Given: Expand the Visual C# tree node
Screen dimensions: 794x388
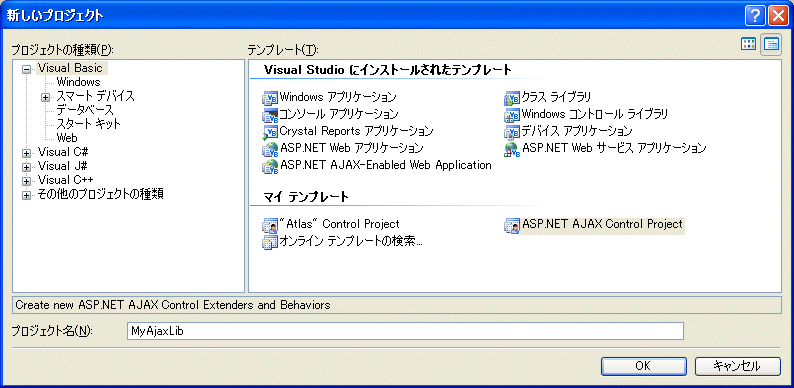Looking at the screenshot, I should tap(26, 152).
